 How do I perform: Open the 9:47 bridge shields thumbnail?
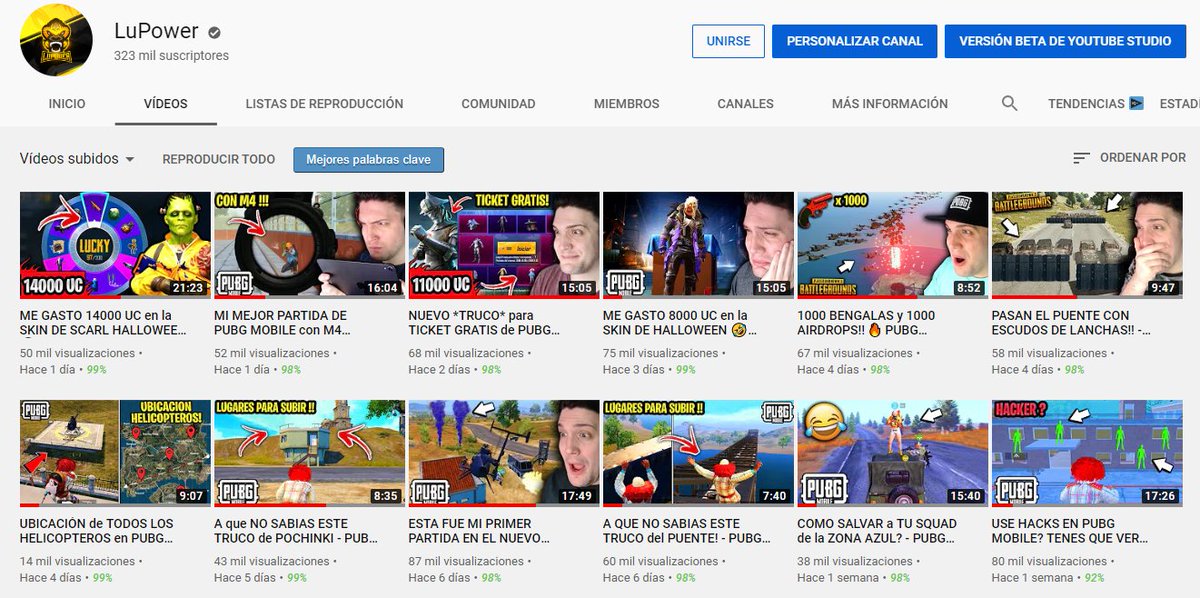[1087, 245]
